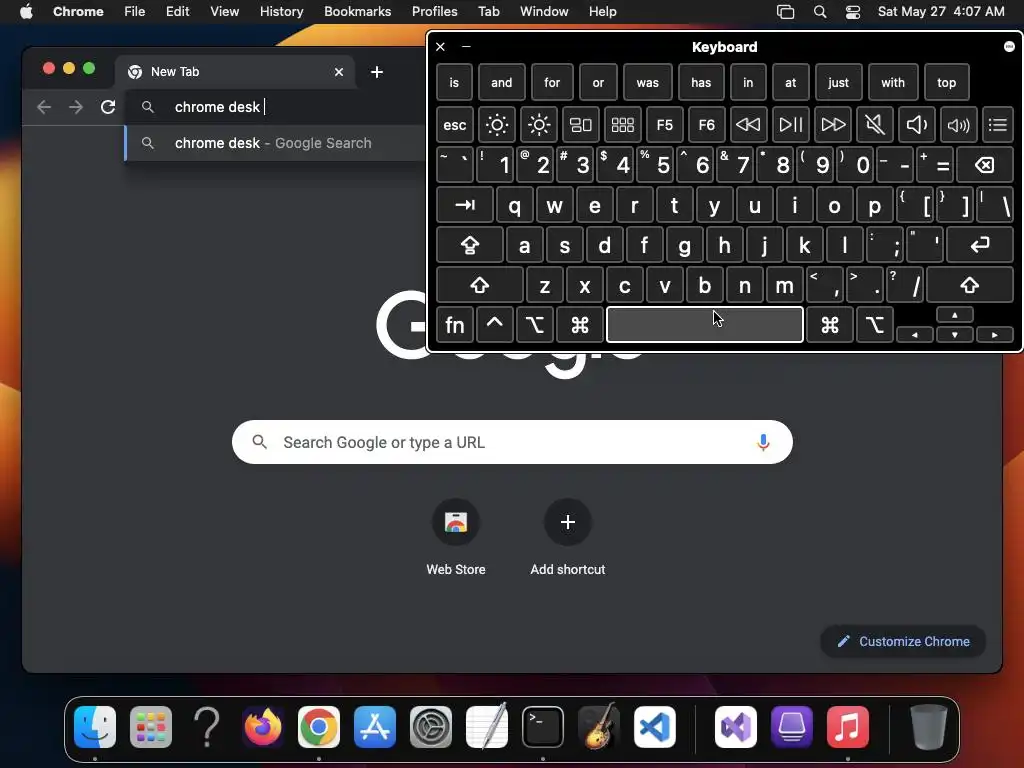Open Control Center in menu bar
The width and height of the screenshot is (1024, 768).
[852, 12]
